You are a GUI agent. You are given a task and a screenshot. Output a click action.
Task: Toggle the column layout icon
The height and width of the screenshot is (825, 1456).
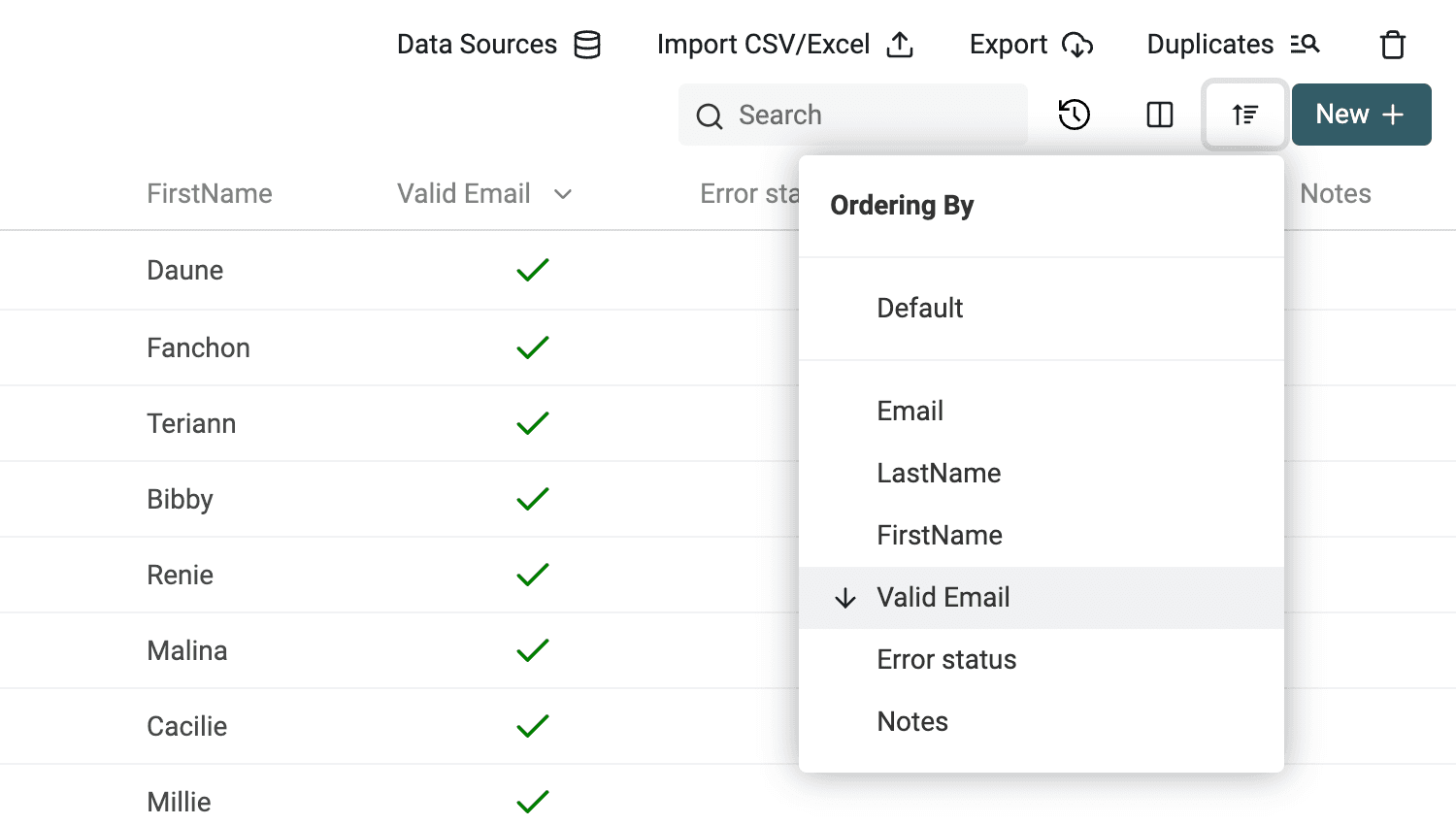(1160, 115)
